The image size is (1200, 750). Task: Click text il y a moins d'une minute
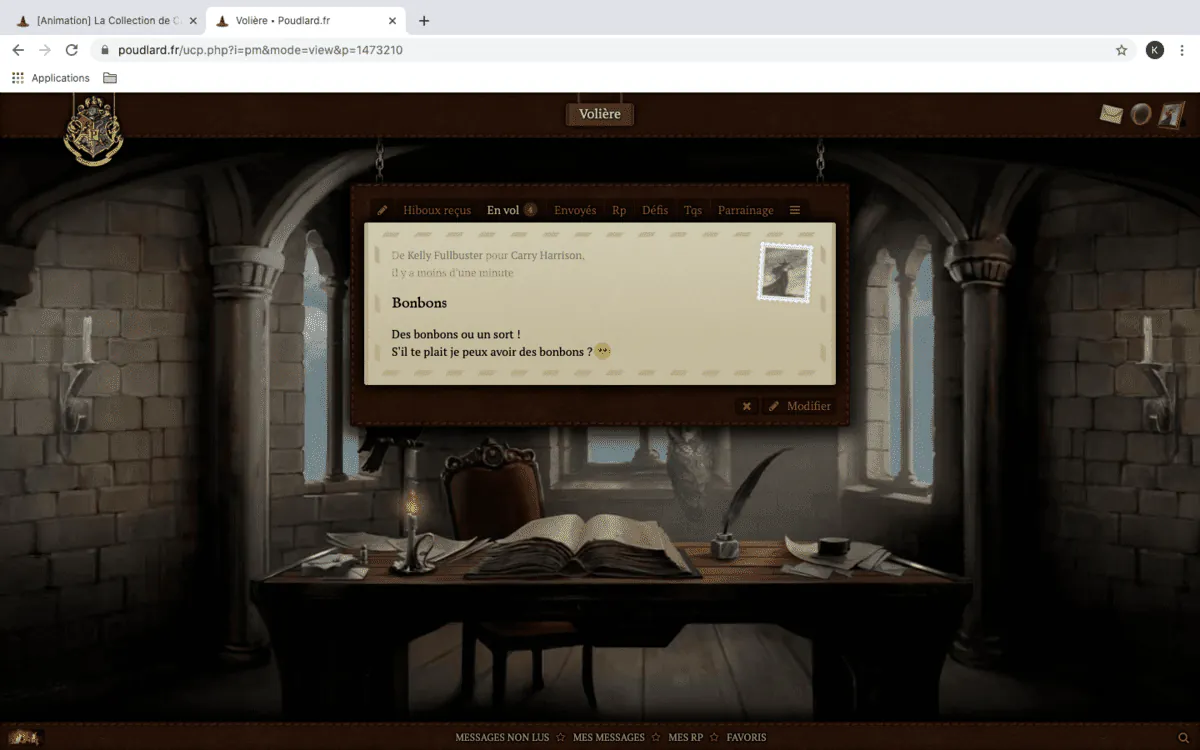coord(452,273)
